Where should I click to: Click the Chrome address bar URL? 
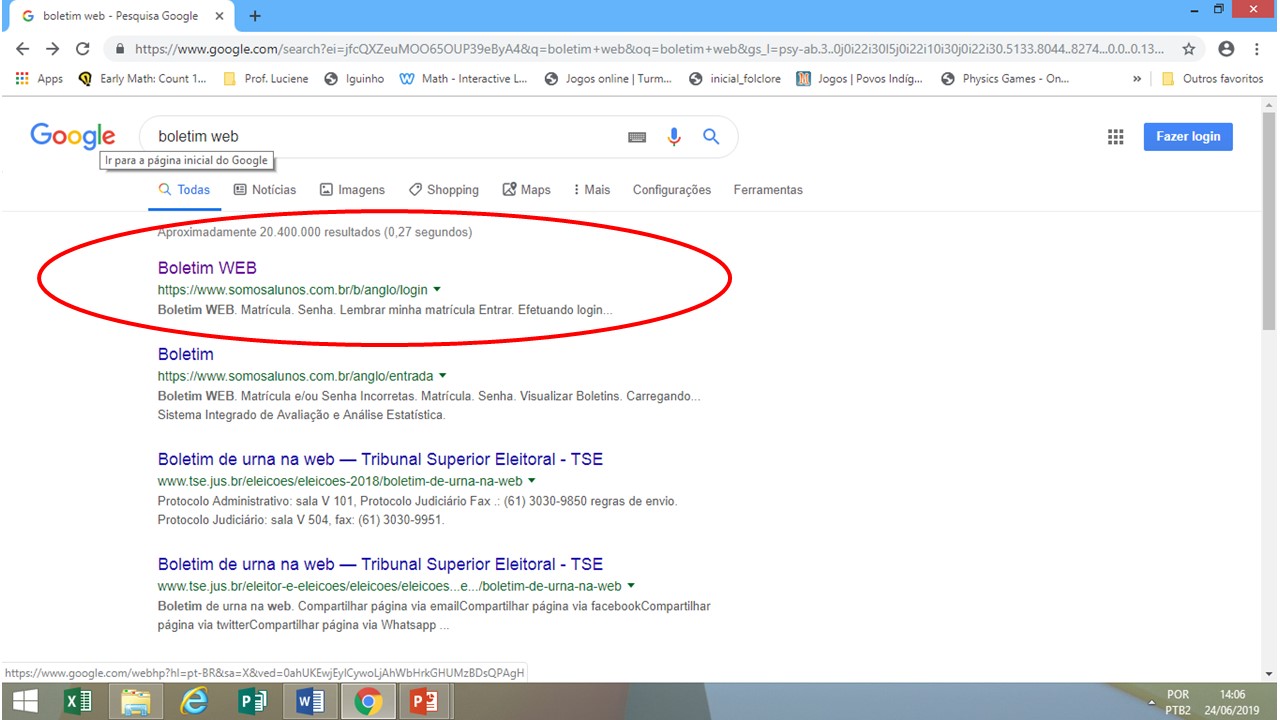(648, 48)
